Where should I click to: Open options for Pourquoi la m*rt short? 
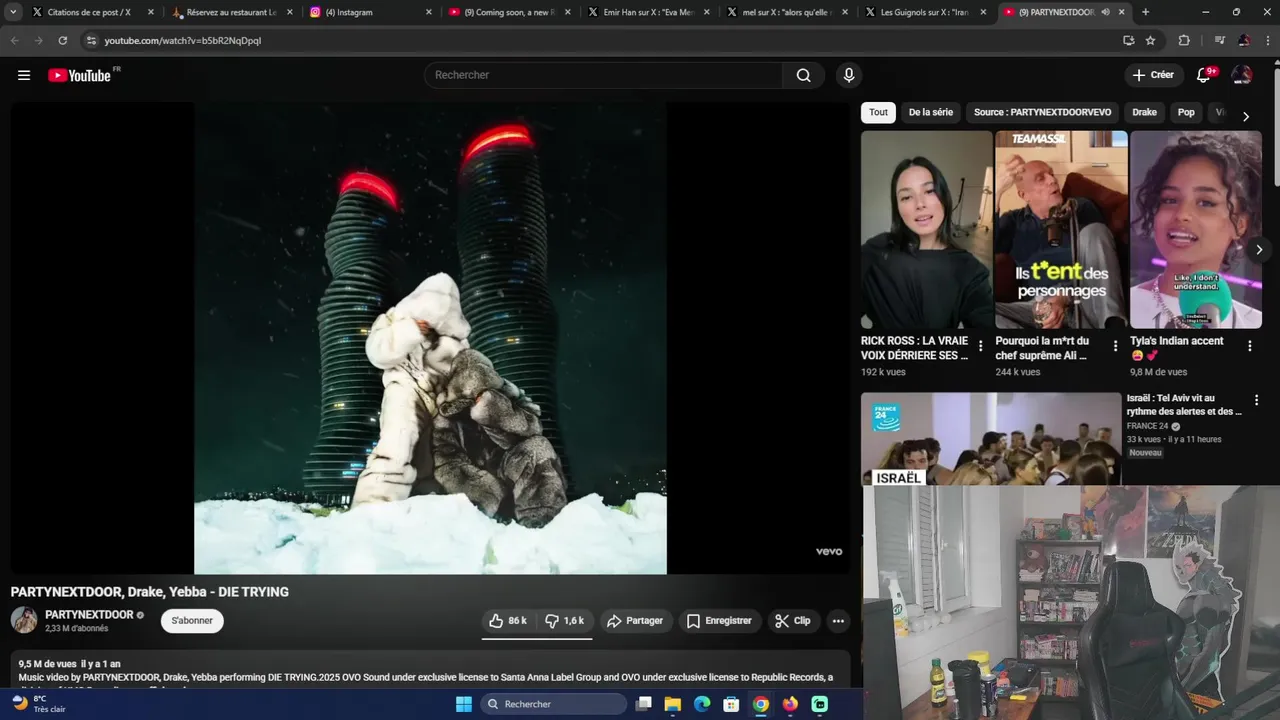tap(1115, 346)
